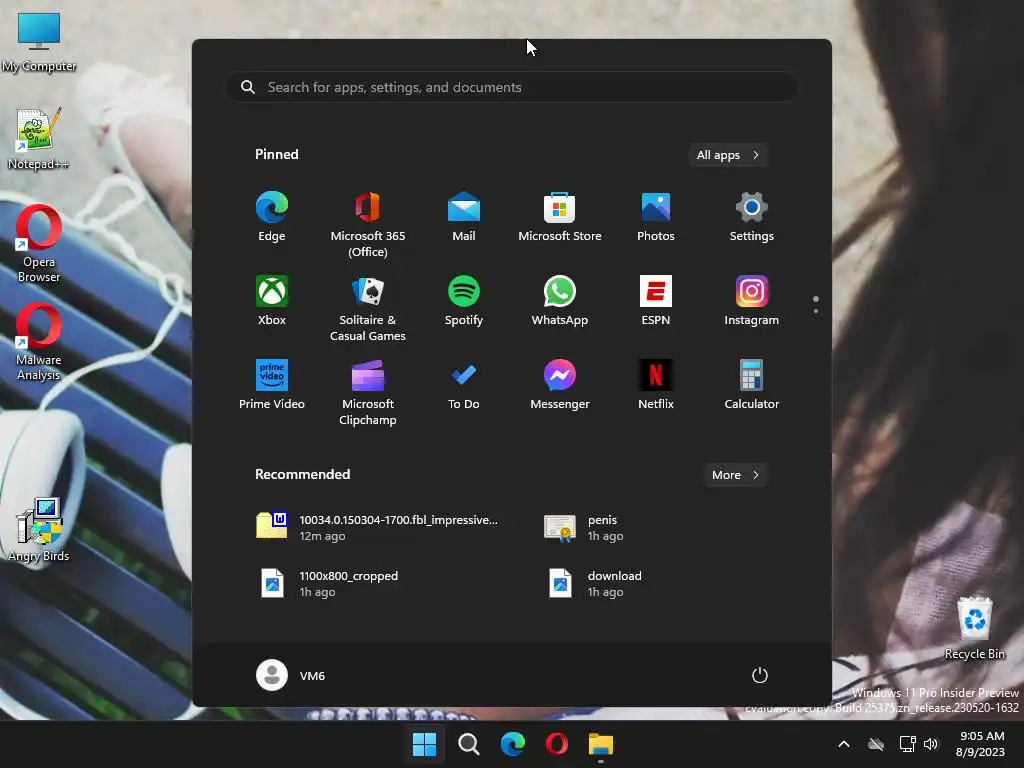The image size is (1024, 768).
Task: Launch the Photos app
Action: tap(656, 217)
